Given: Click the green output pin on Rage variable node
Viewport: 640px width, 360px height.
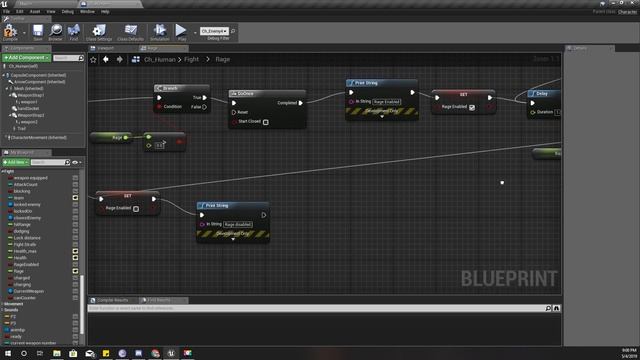Looking at the screenshot, I should [126, 138].
